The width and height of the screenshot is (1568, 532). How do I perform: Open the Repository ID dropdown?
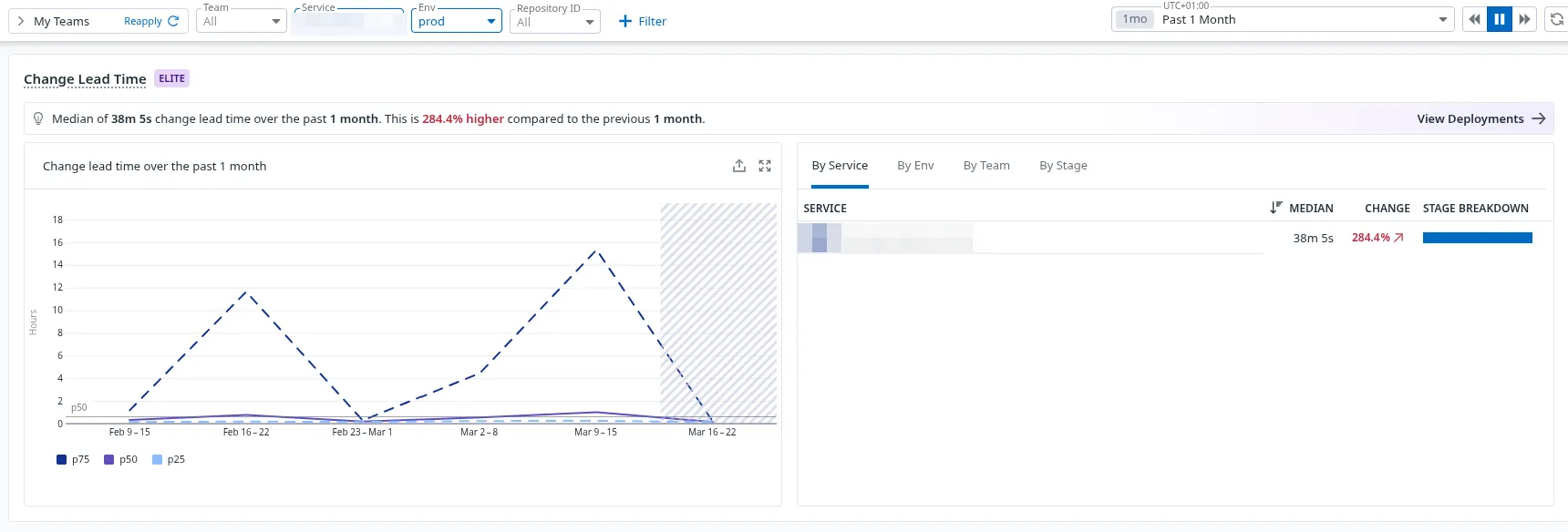tap(555, 21)
